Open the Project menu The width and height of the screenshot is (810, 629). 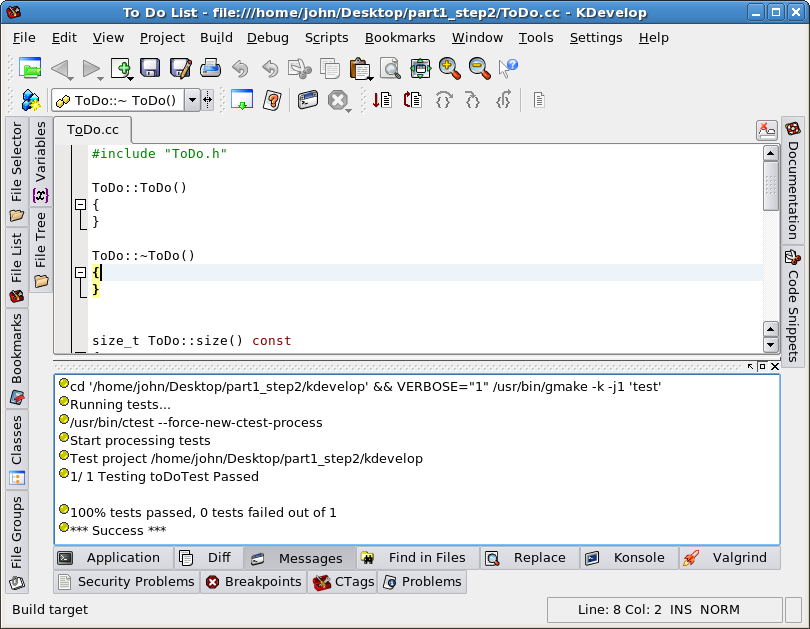click(x=162, y=38)
